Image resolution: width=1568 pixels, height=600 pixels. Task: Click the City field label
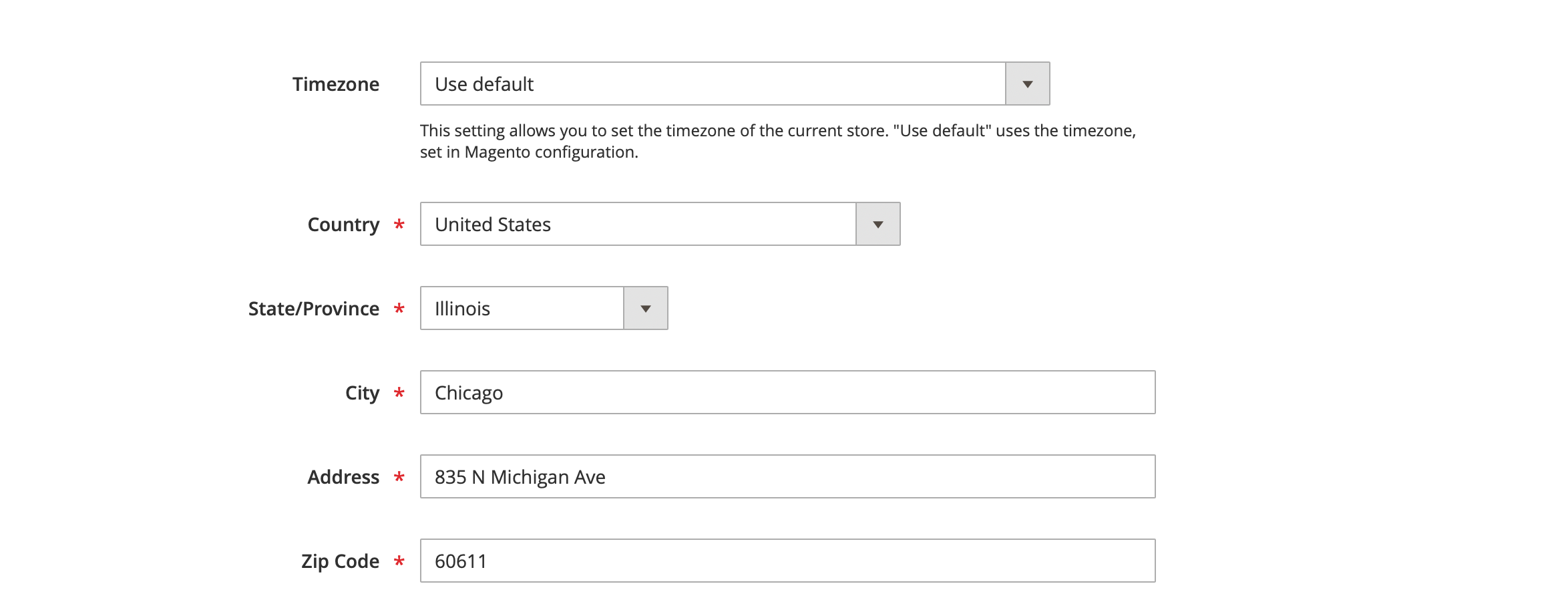(x=362, y=393)
